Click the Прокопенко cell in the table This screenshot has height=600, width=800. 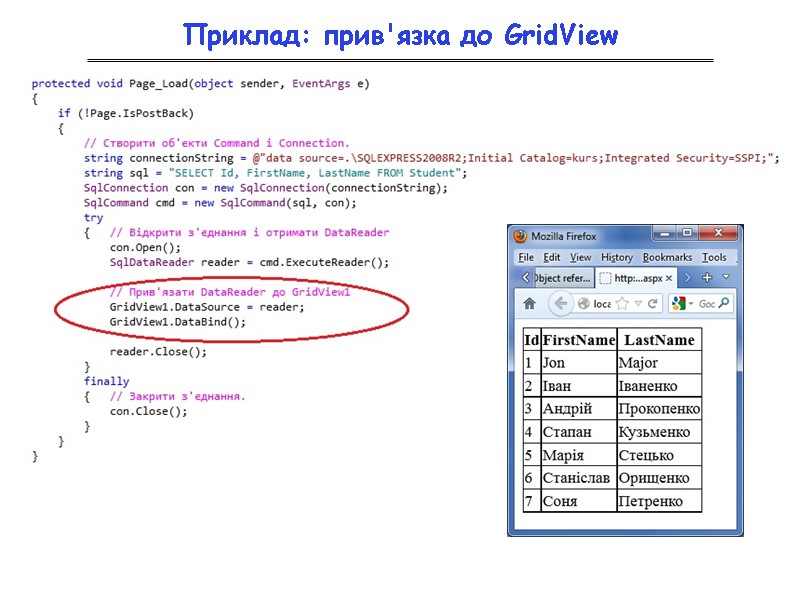pyautogui.click(x=659, y=409)
